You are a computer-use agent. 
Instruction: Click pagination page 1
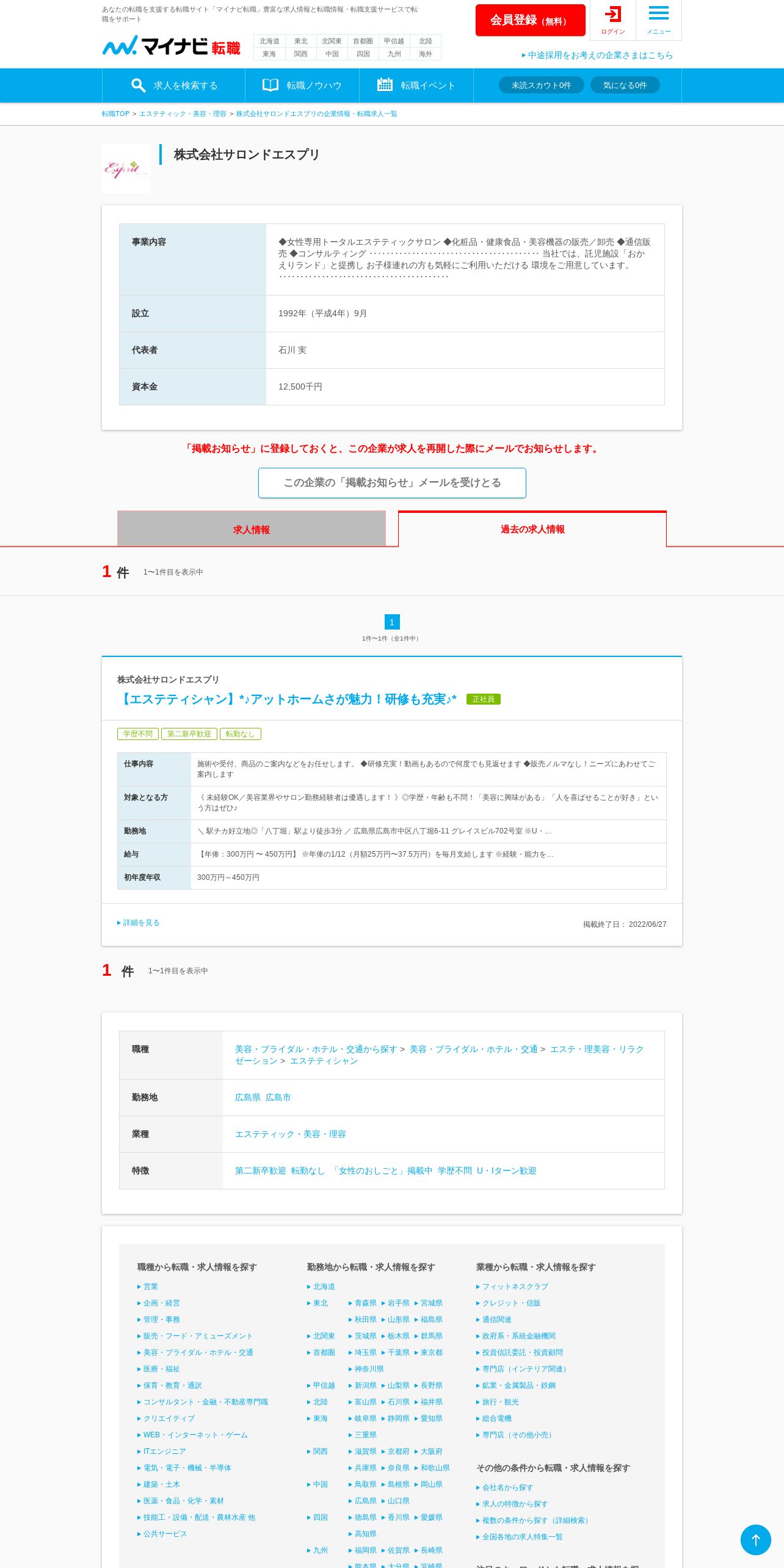point(392,622)
